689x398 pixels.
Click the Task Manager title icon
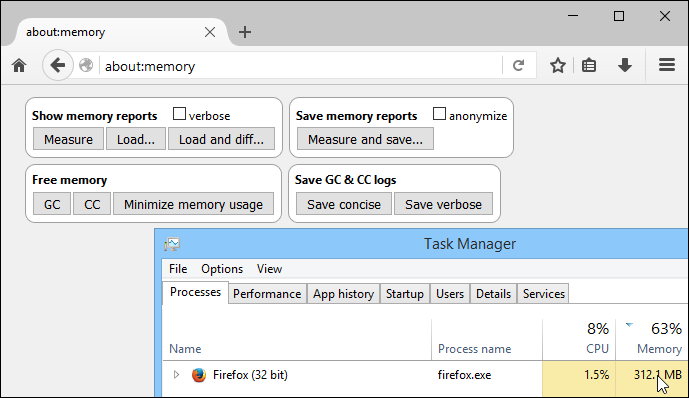[x=172, y=244]
